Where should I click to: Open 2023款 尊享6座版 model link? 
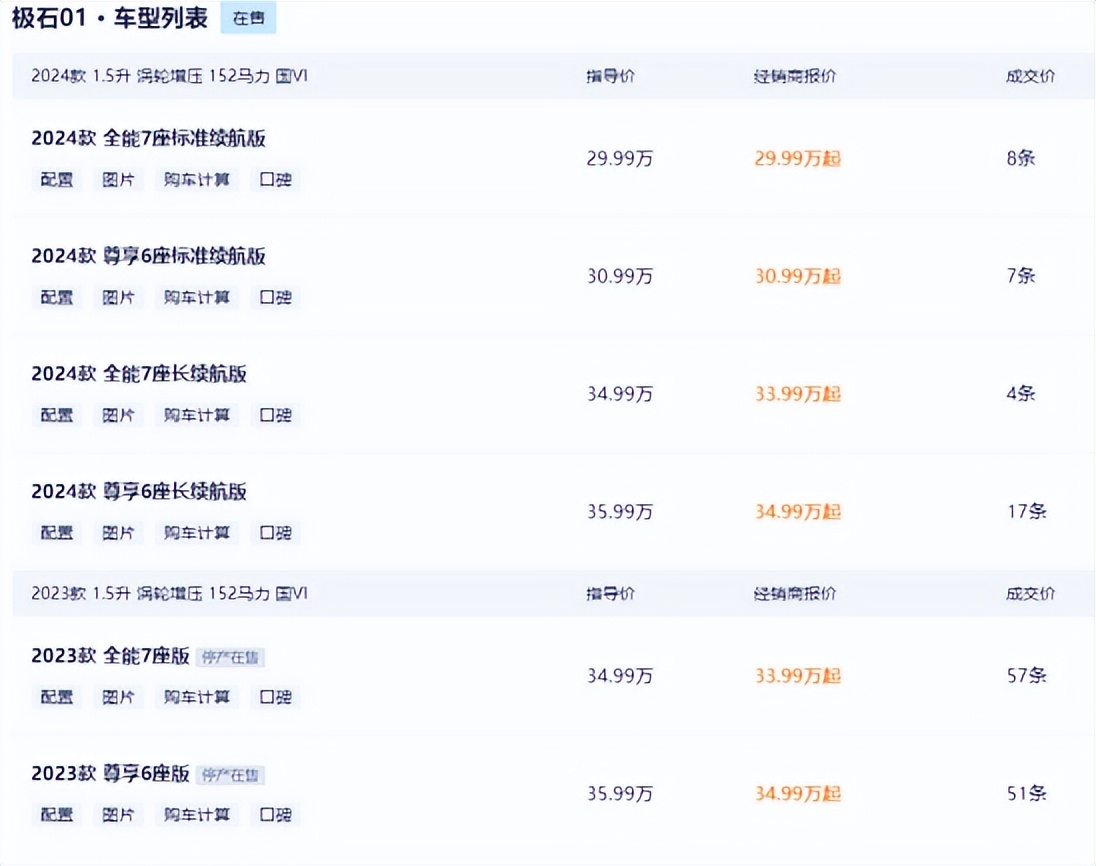point(110,773)
